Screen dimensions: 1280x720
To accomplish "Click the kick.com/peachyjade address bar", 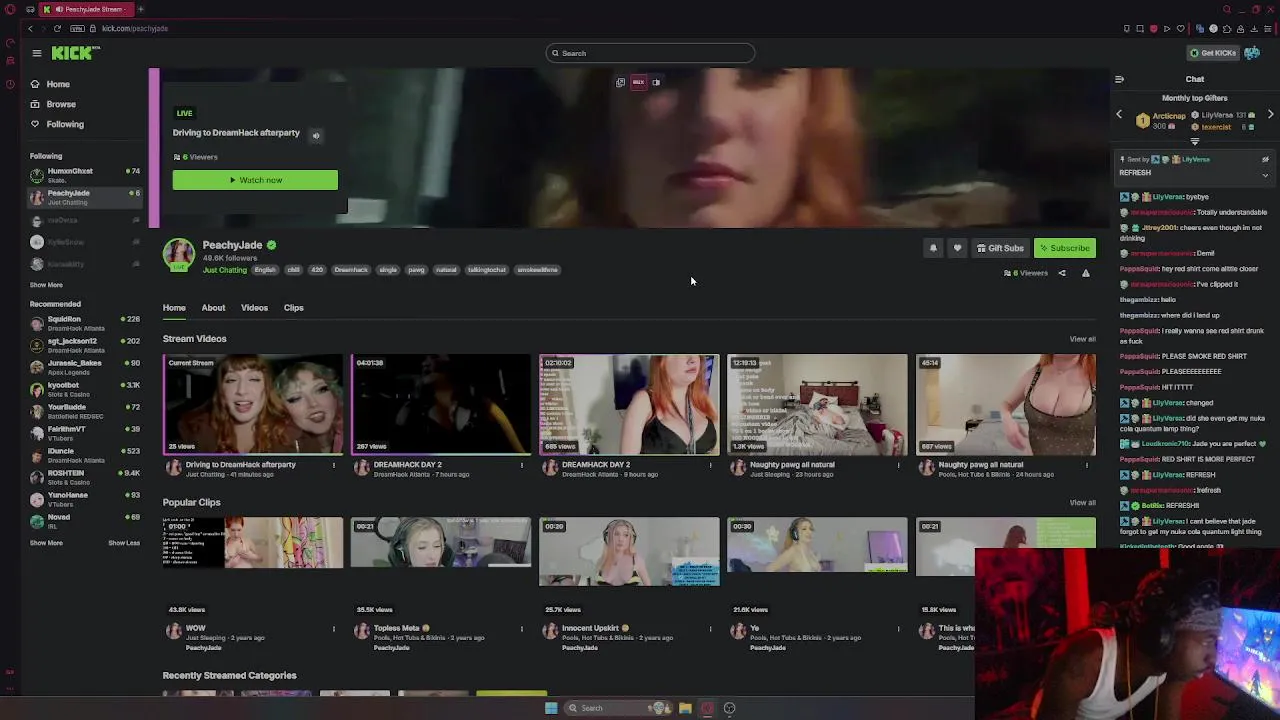I will click(135, 29).
